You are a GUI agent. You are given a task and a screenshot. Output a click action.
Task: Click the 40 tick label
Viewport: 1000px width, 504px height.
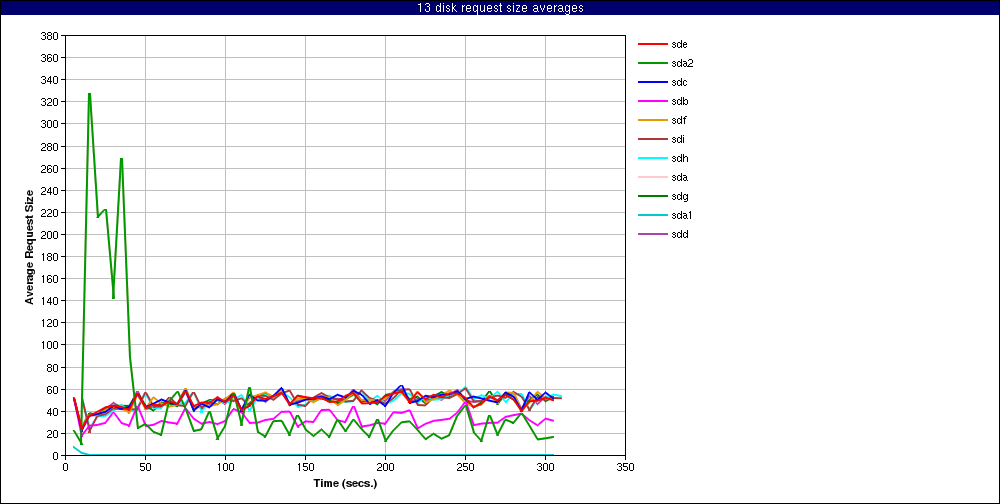pyautogui.click(x=52, y=411)
